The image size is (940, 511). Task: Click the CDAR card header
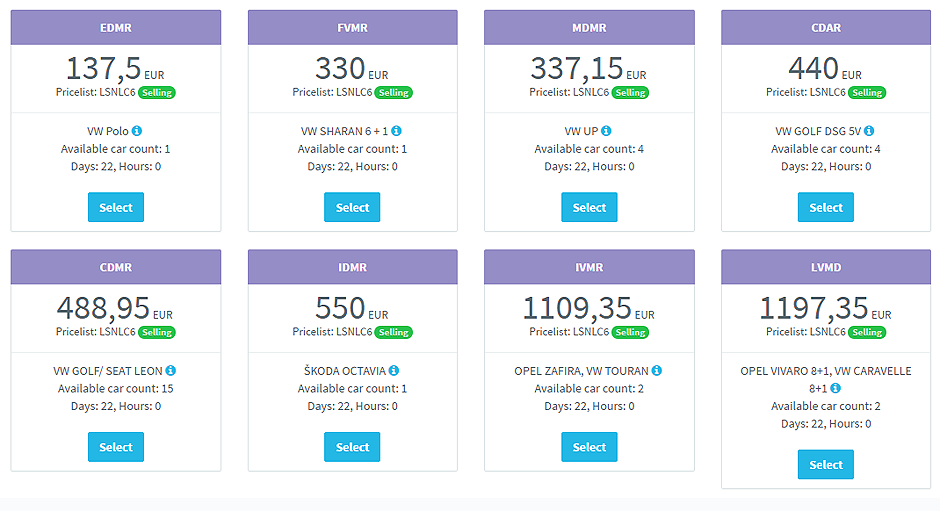pos(826,28)
